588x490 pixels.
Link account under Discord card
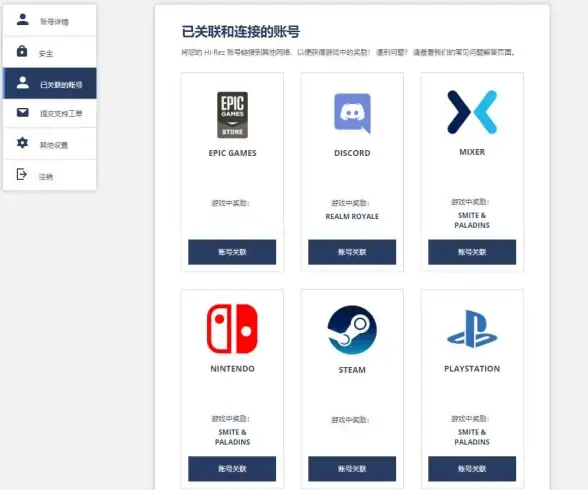point(352,252)
